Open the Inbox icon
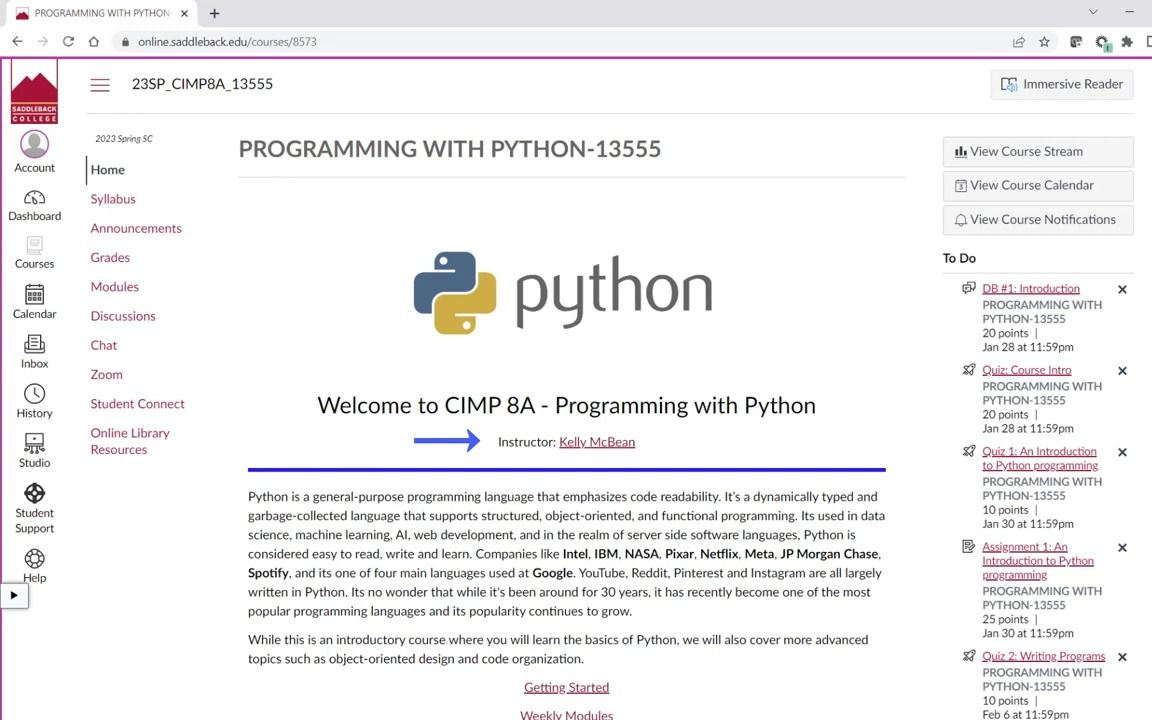This screenshot has width=1152, height=720. [34, 352]
